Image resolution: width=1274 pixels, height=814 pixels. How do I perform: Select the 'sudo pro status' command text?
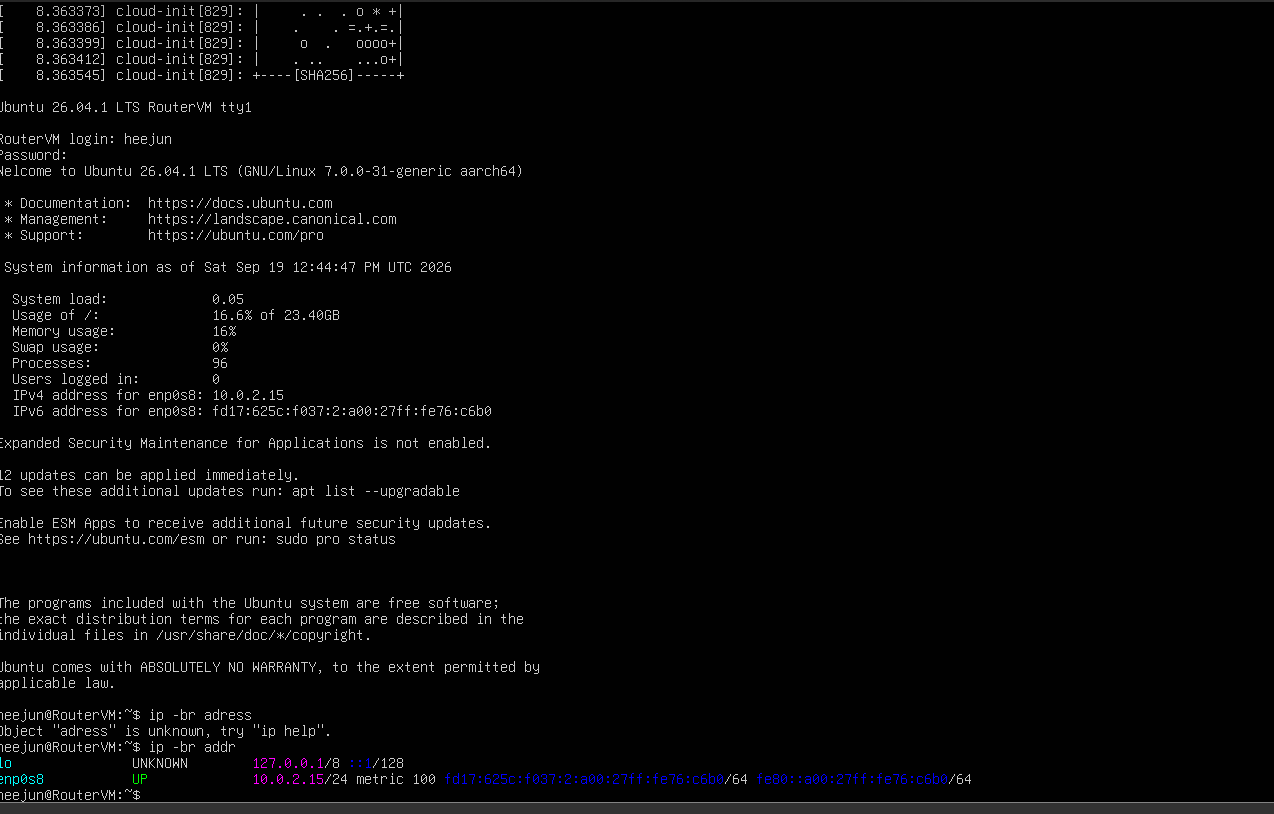(x=336, y=539)
